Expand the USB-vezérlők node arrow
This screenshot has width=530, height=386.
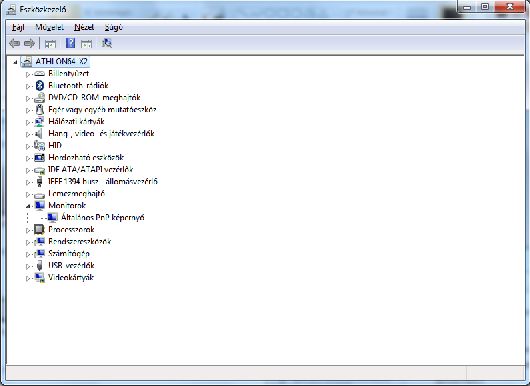[28, 266]
